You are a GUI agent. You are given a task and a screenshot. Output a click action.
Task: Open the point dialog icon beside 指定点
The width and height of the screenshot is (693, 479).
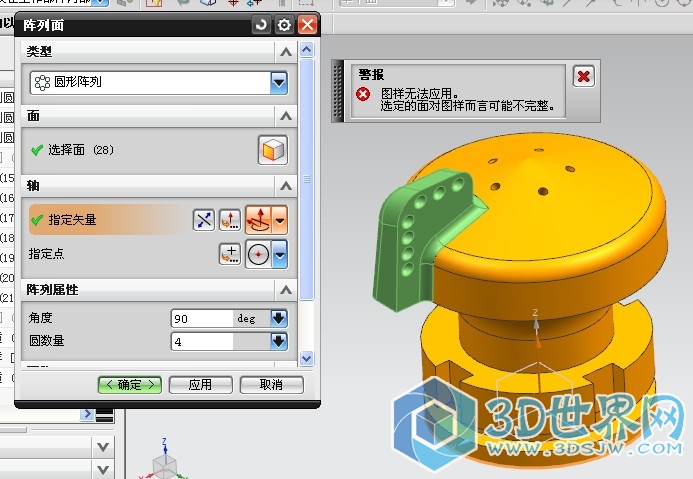point(230,254)
